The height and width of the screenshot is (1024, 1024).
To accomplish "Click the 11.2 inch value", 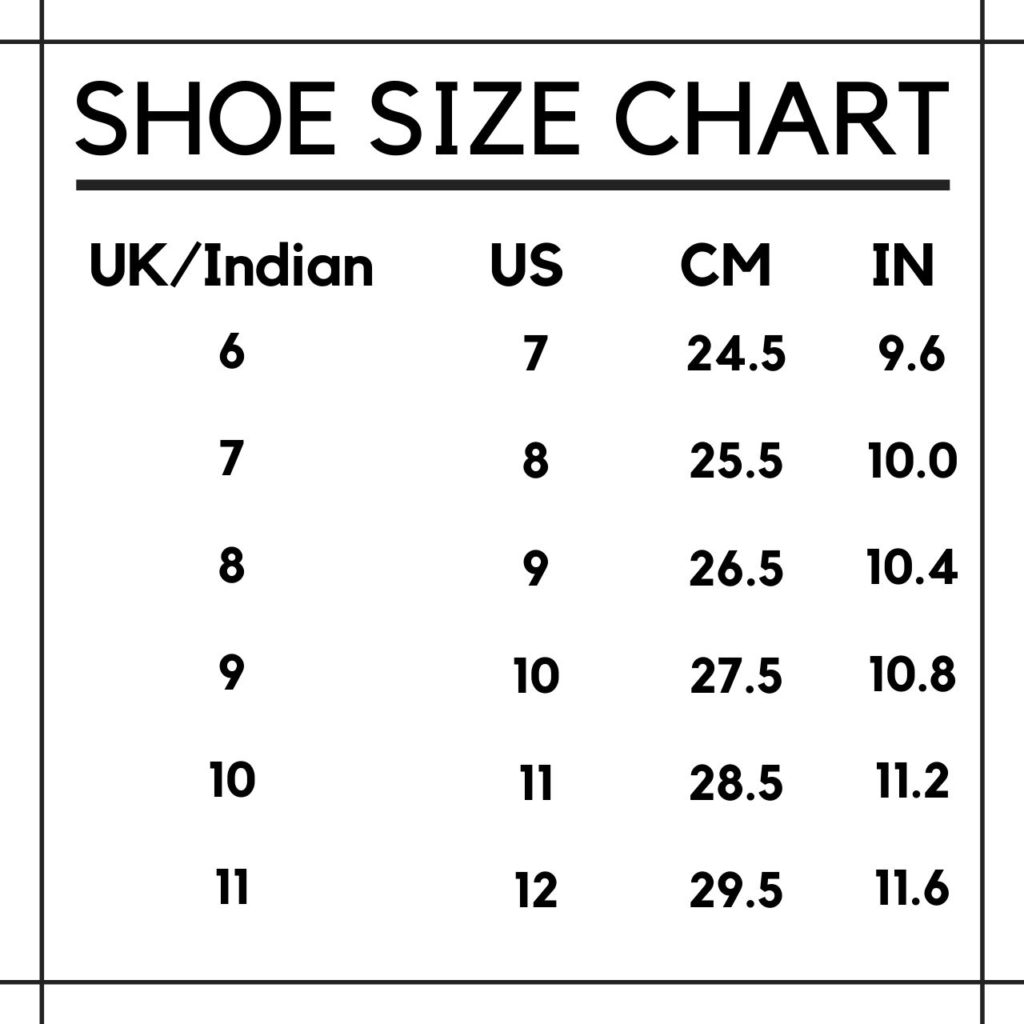I will click(912, 780).
